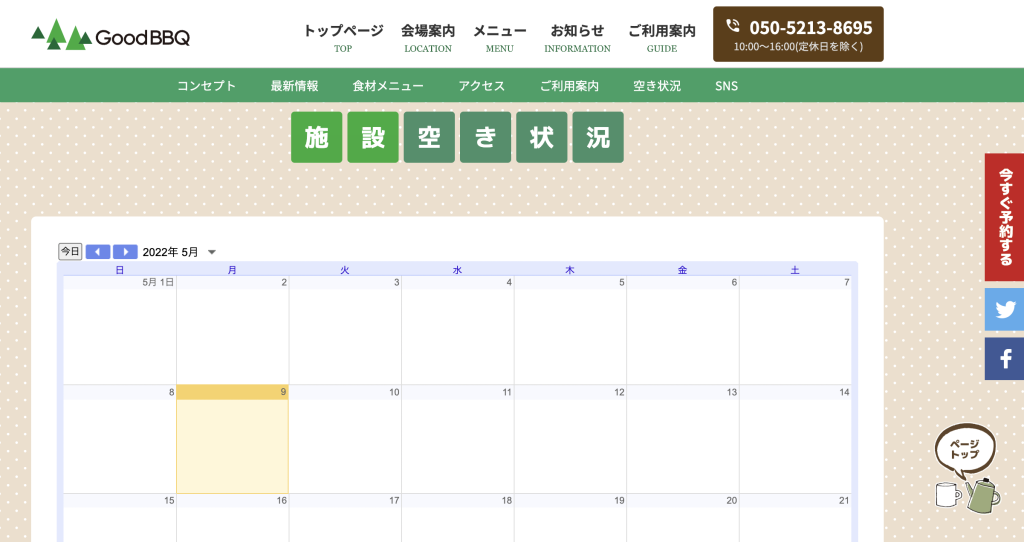Open トップページ in main navigation
Image resolution: width=1024 pixels, height=542 pixels.
click(x=343, y=37)
